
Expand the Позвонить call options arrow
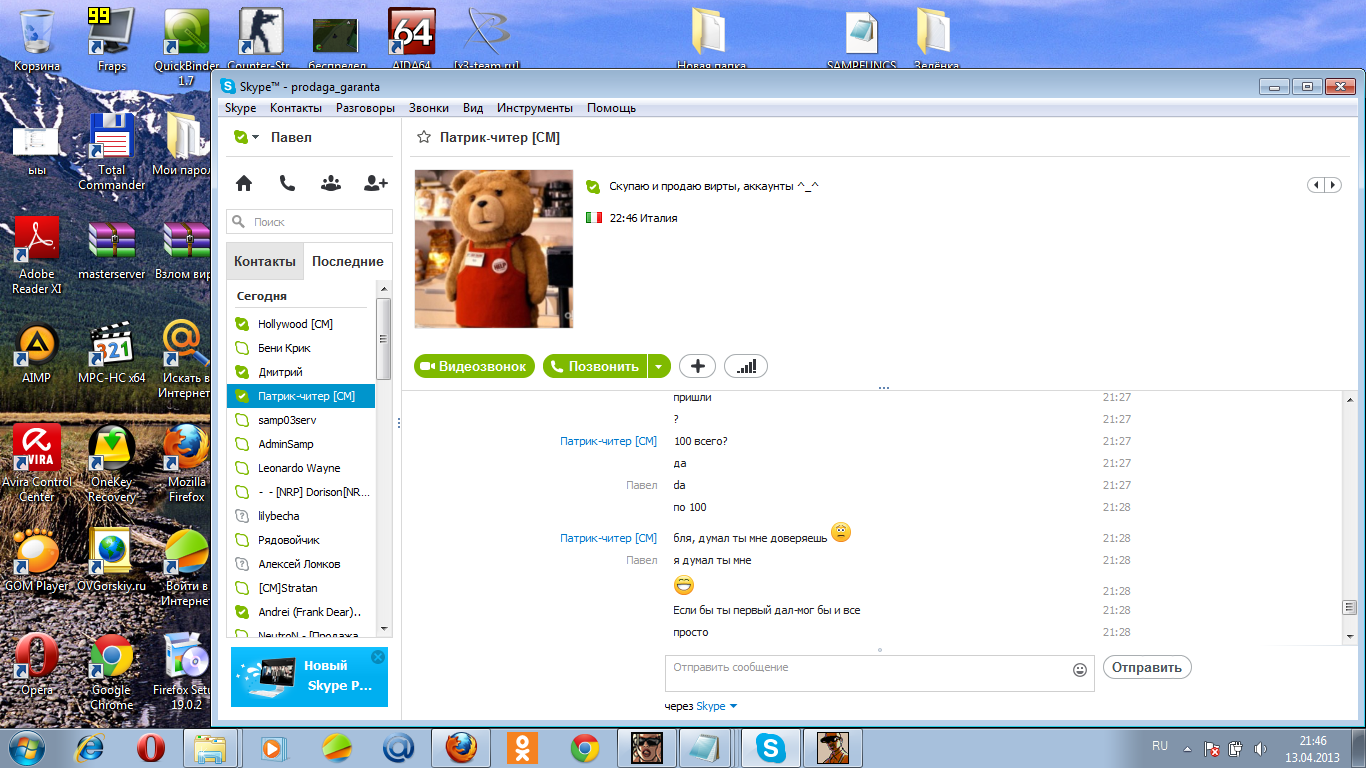click(x=658, y=366)
